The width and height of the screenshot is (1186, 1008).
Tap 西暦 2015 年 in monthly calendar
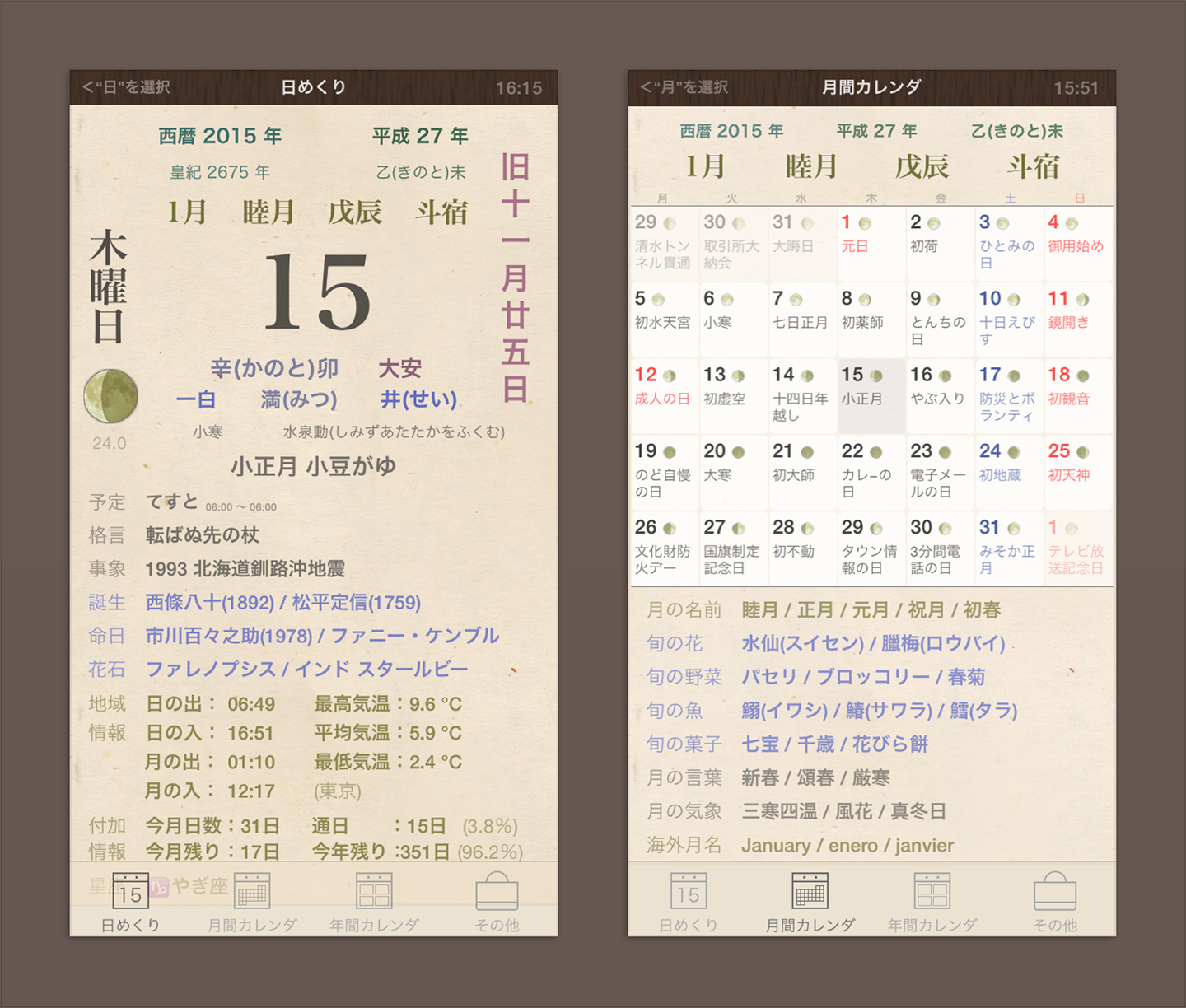tap(731, 131)
